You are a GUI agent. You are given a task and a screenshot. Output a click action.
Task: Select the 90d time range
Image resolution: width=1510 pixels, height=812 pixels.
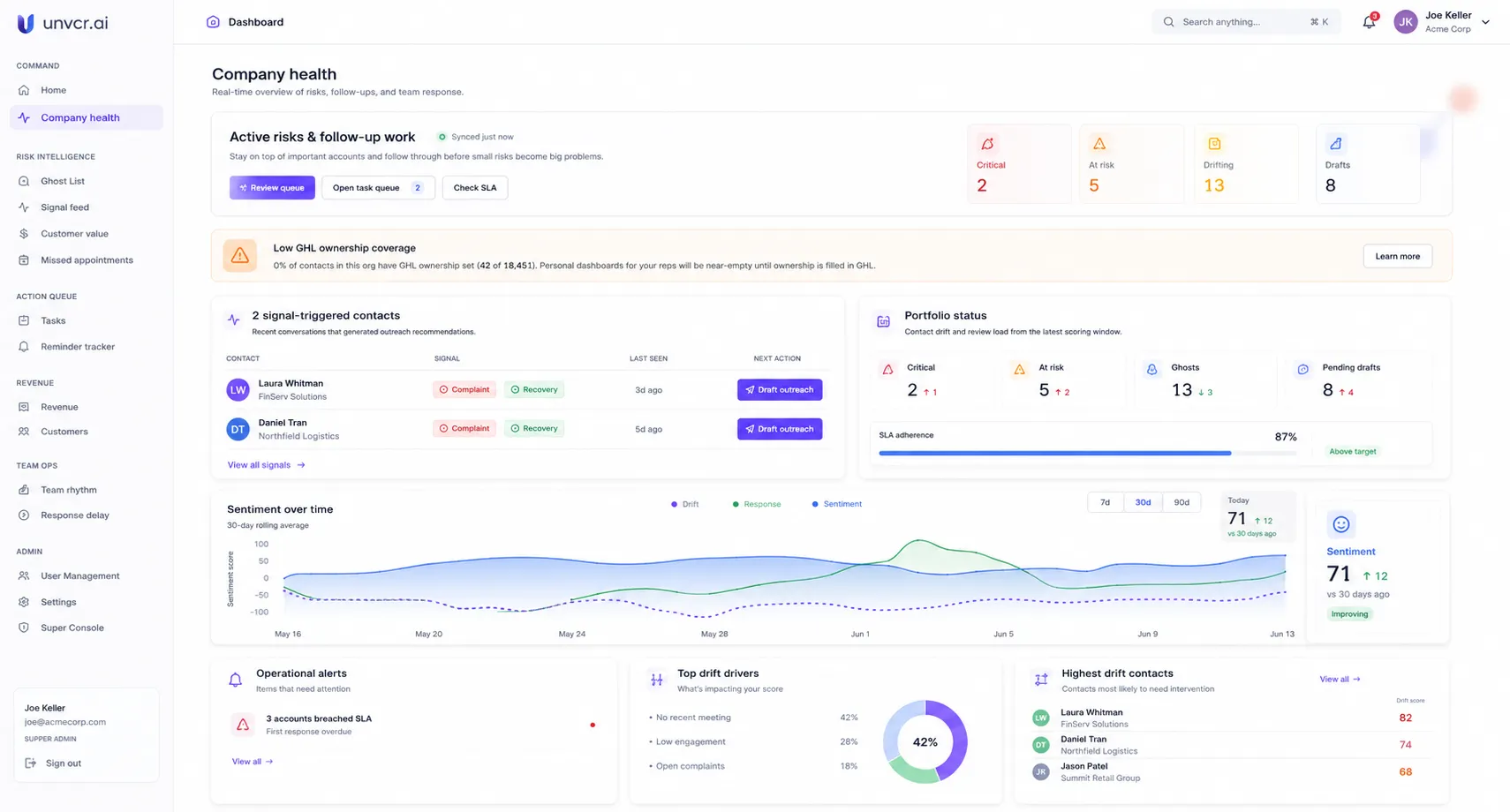tap(1182, 502)
